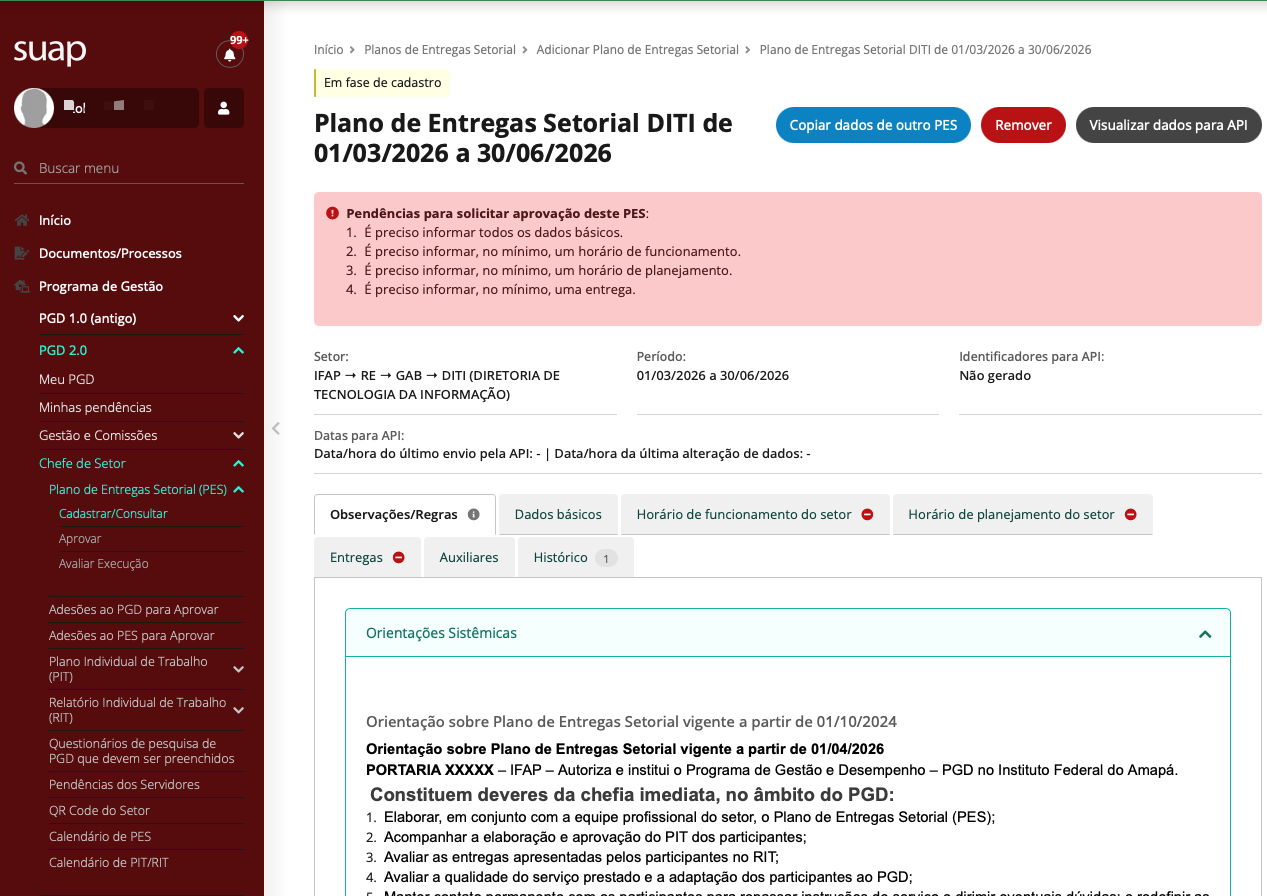This screenshot has width=1267, height=896.
Task: Go to Planos de Entregas Setorial breadcrumb
Action: [x=440, y=49]
